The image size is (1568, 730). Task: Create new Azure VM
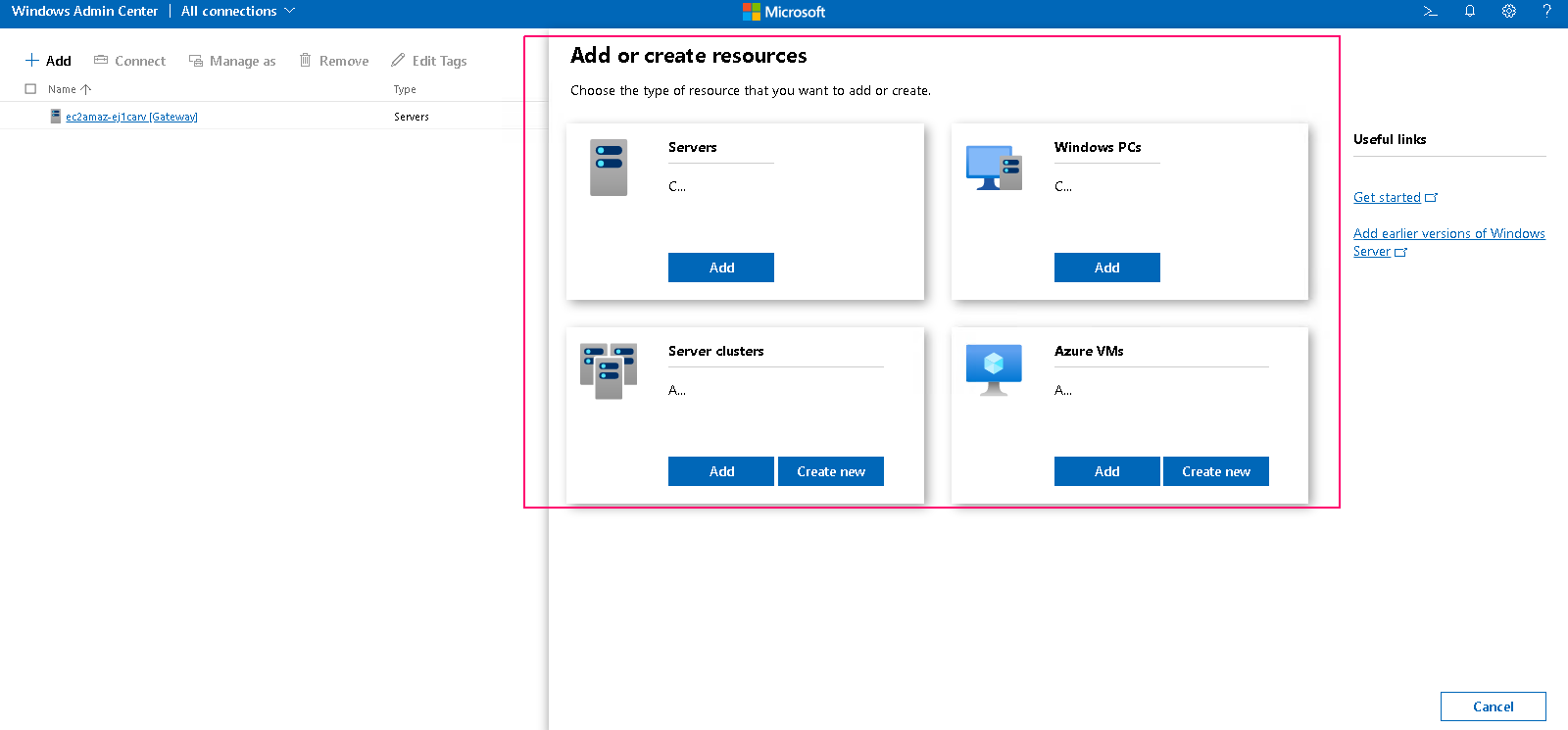coord(1216,471)
